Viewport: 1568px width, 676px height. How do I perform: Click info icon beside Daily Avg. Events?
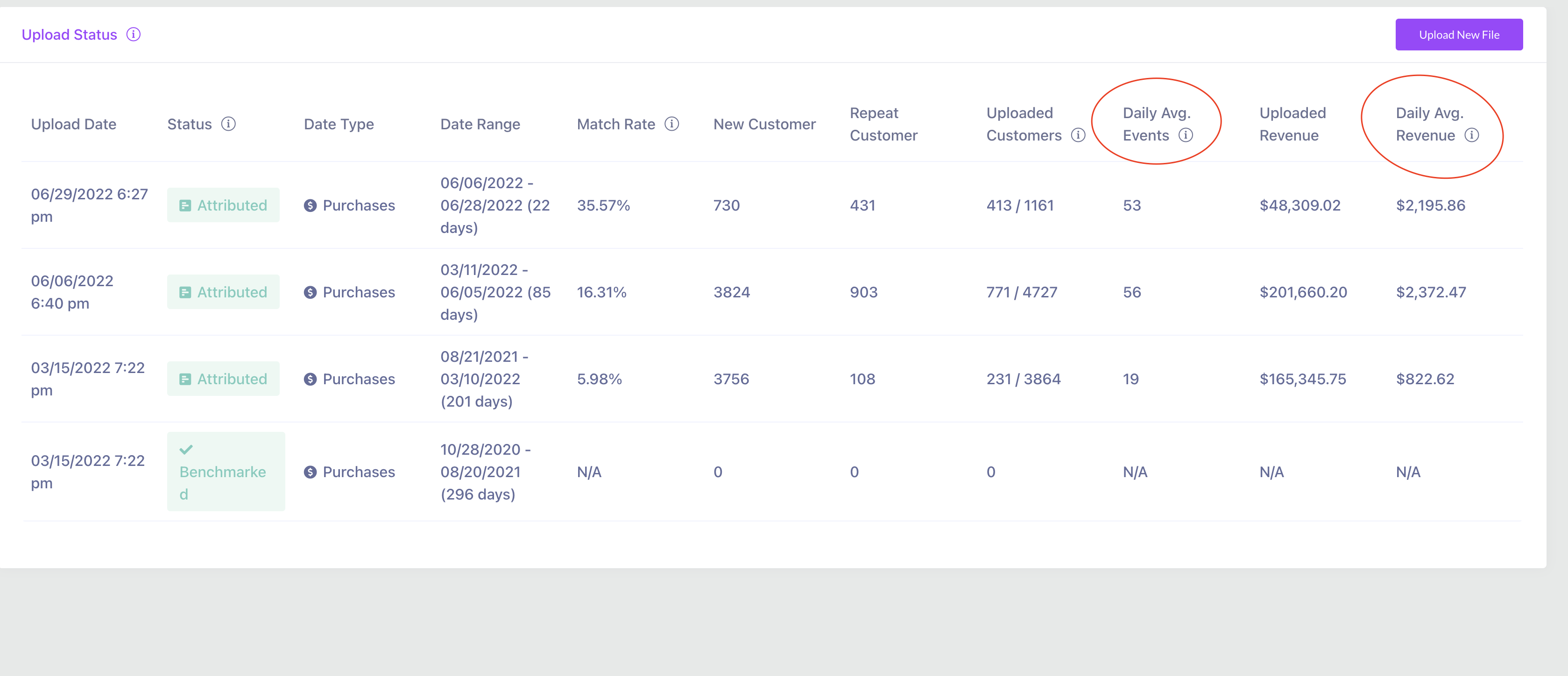coord(1185,135)
